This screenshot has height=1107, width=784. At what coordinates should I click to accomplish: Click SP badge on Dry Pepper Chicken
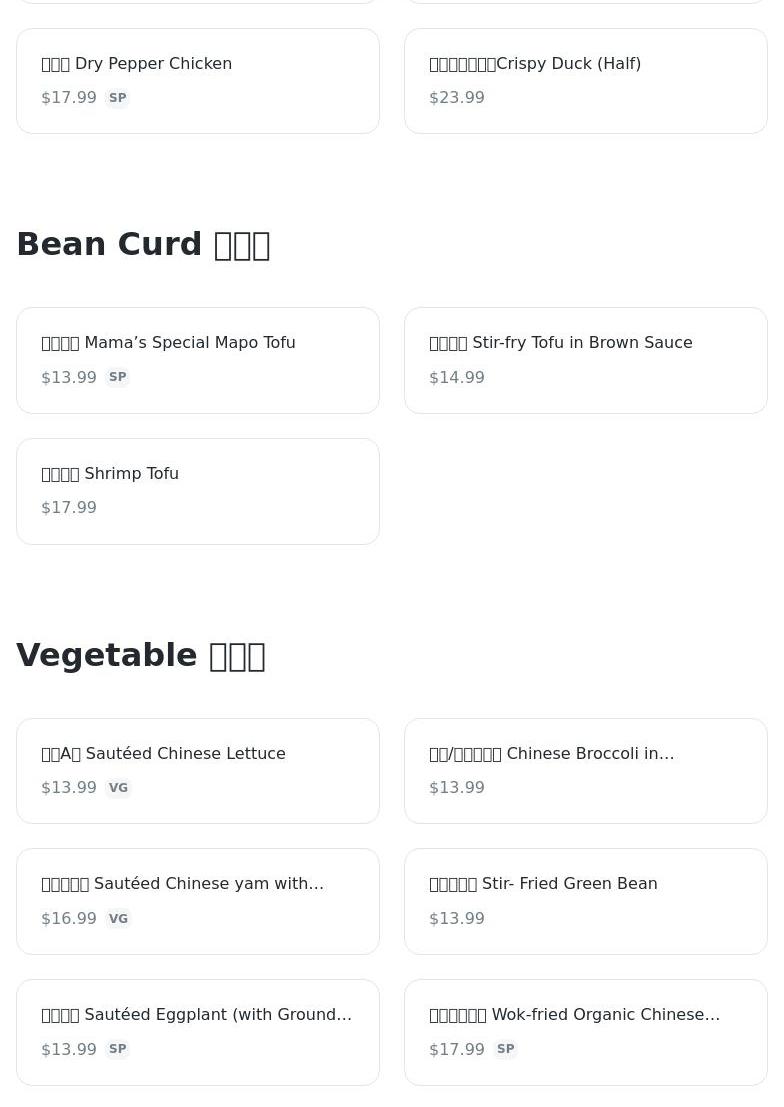(117, 97)
